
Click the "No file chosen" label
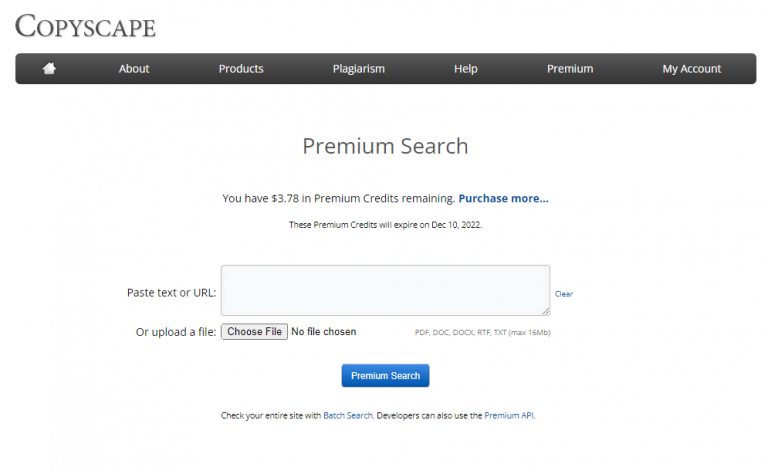click(x=324, y=332)
